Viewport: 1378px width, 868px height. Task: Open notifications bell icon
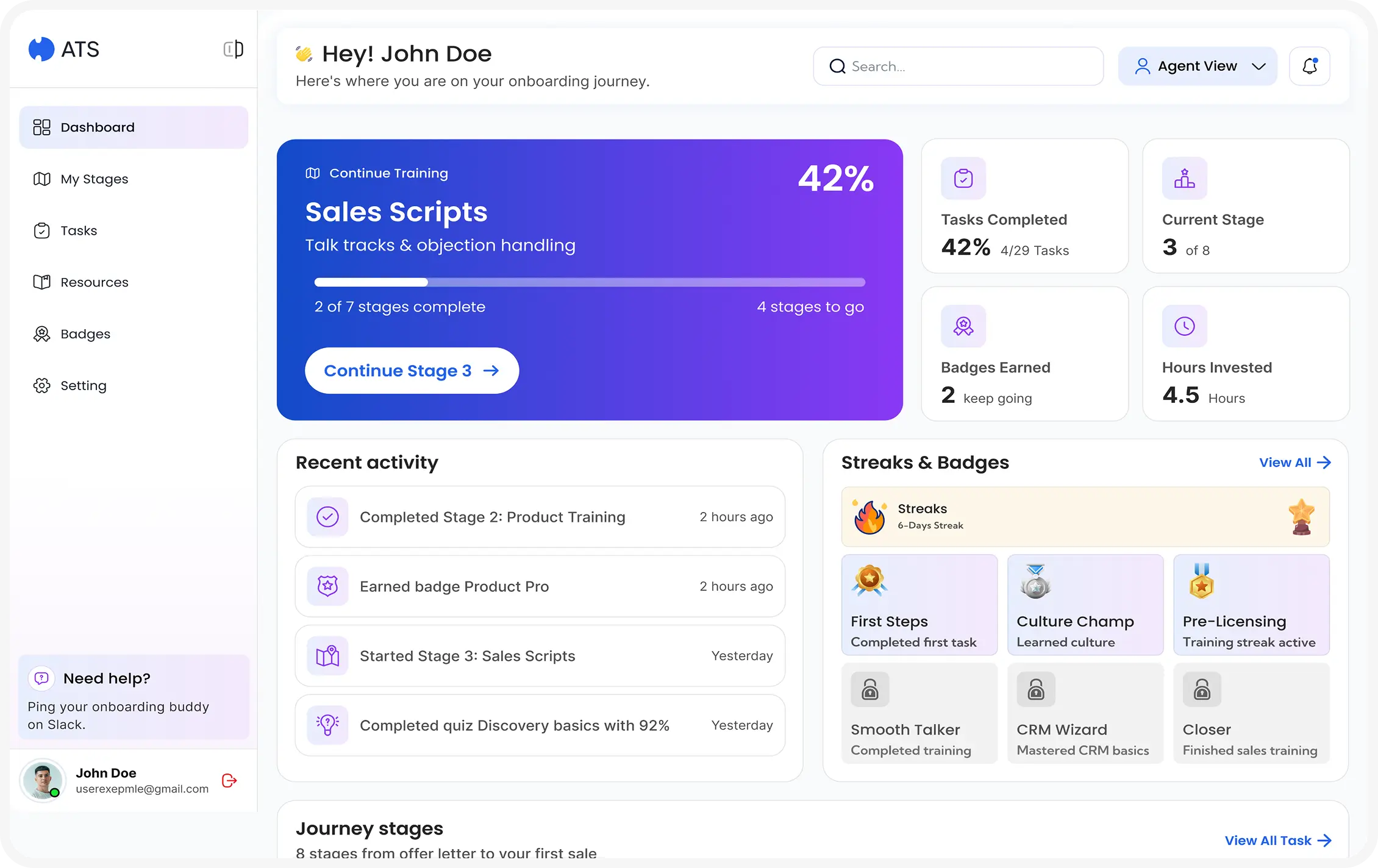[x=1309, y=66]
